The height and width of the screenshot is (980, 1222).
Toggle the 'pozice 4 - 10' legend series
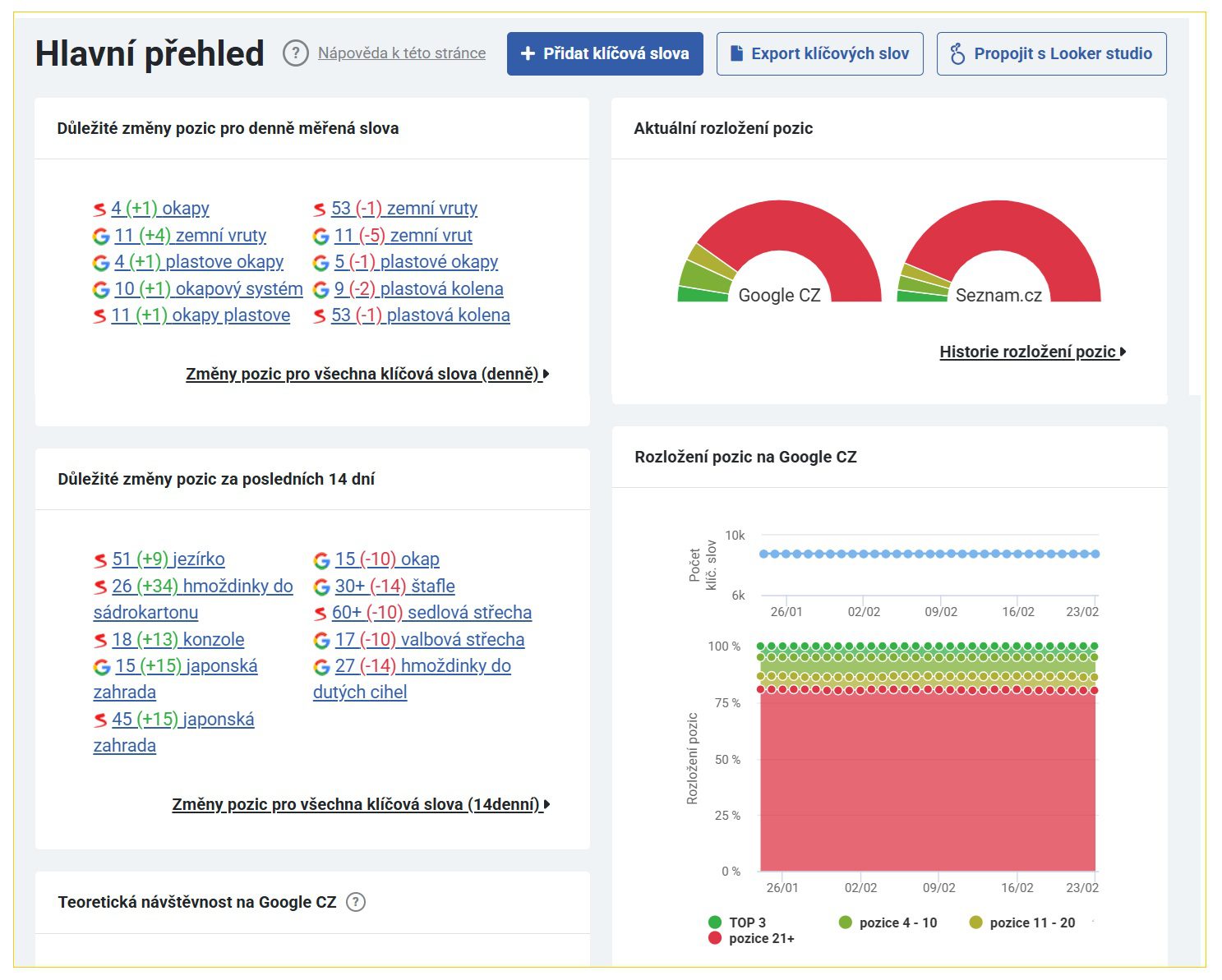(x=888, y=922)
